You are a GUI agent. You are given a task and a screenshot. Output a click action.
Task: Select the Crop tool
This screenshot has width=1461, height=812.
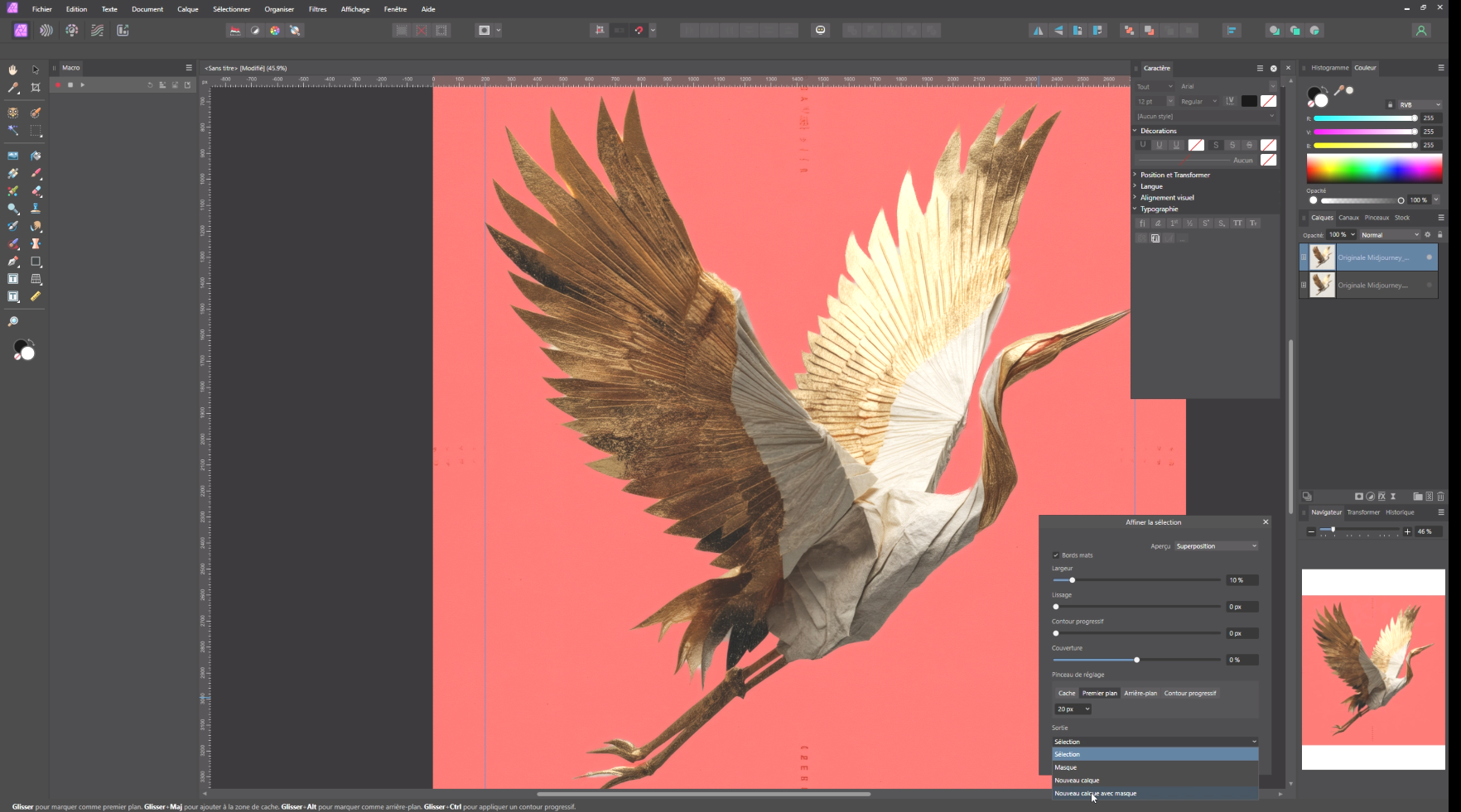coord(36,88)
